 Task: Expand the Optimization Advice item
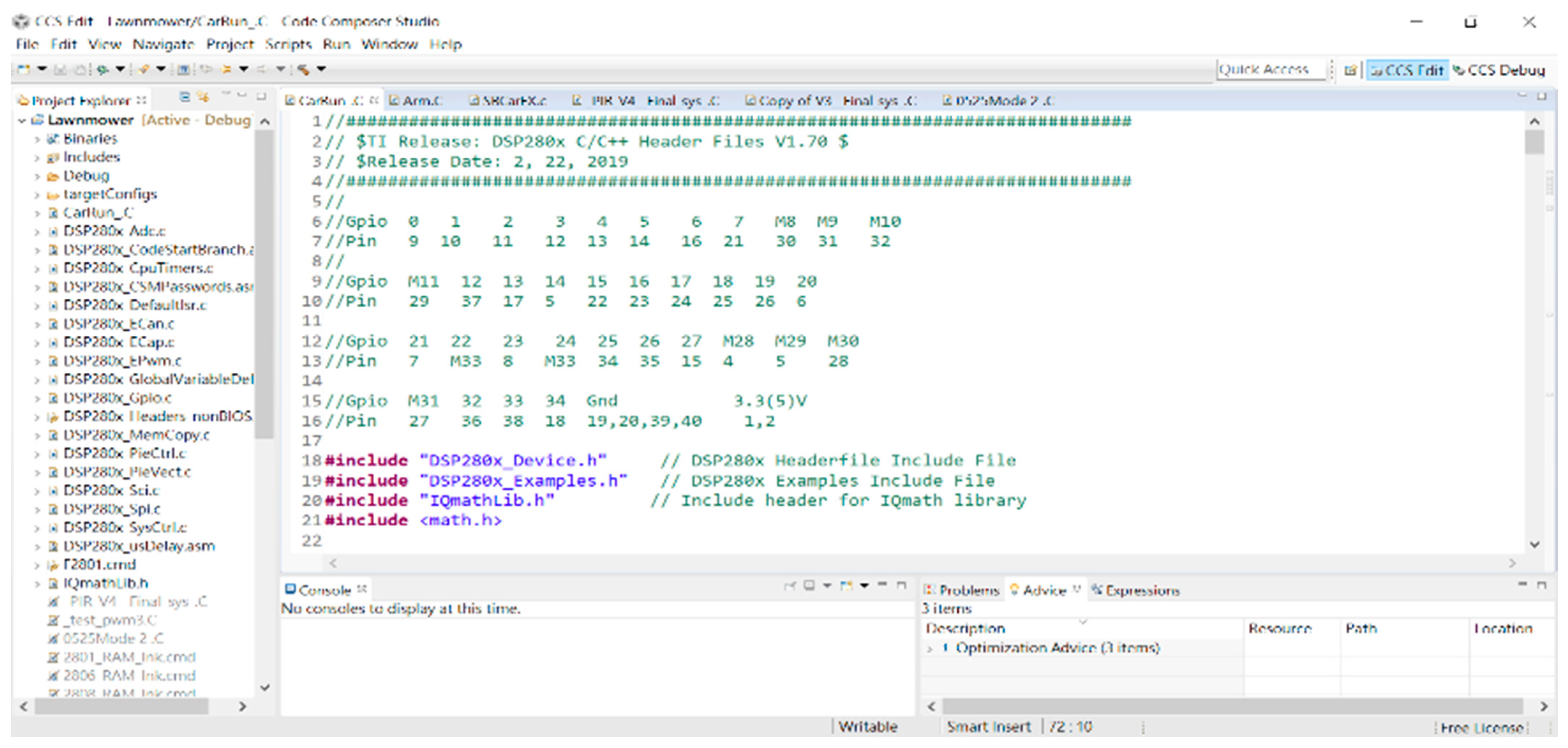(x=929, y=649)
